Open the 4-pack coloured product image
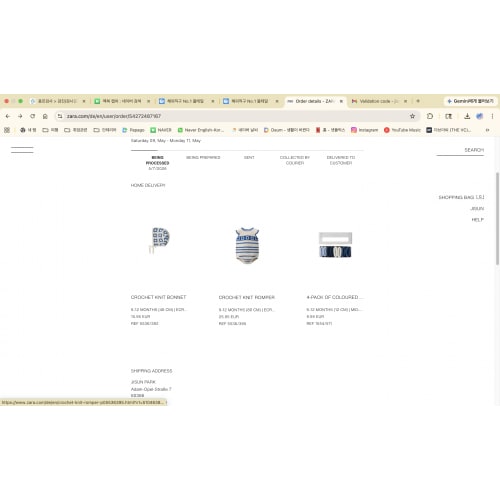This screenshot has height=500, width=500. tap(335, 245)
